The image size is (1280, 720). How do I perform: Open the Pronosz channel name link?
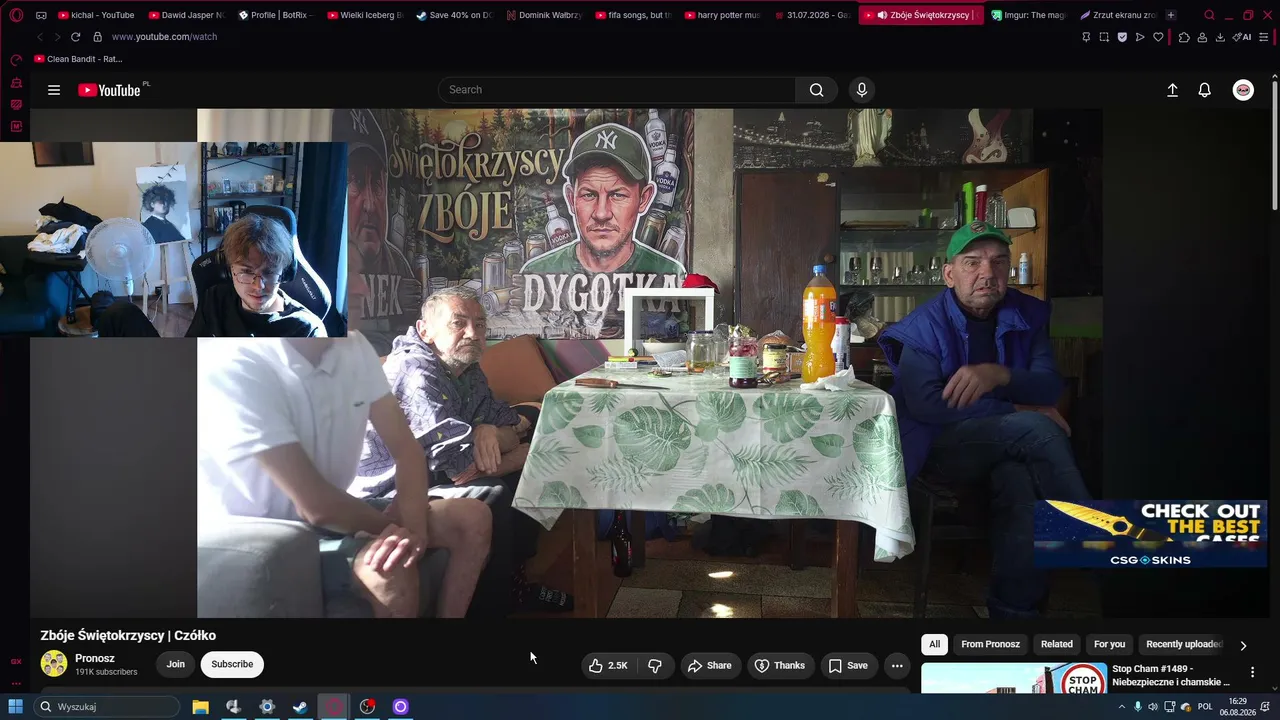tap(95, 658)
